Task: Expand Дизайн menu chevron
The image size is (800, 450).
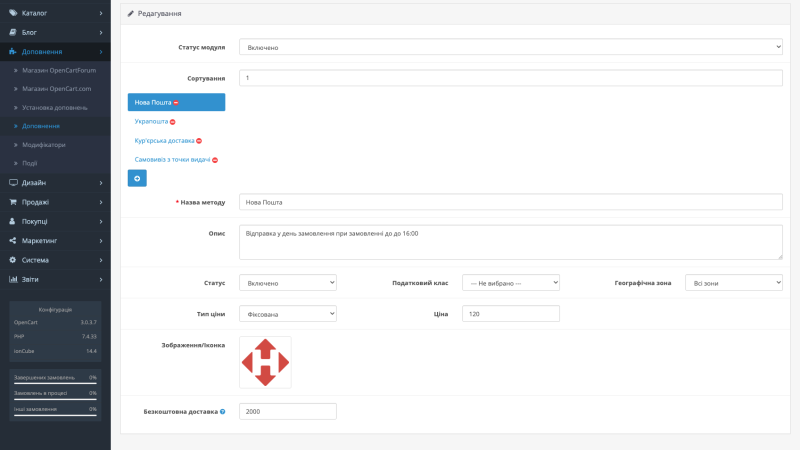Action: coord(101,183)
